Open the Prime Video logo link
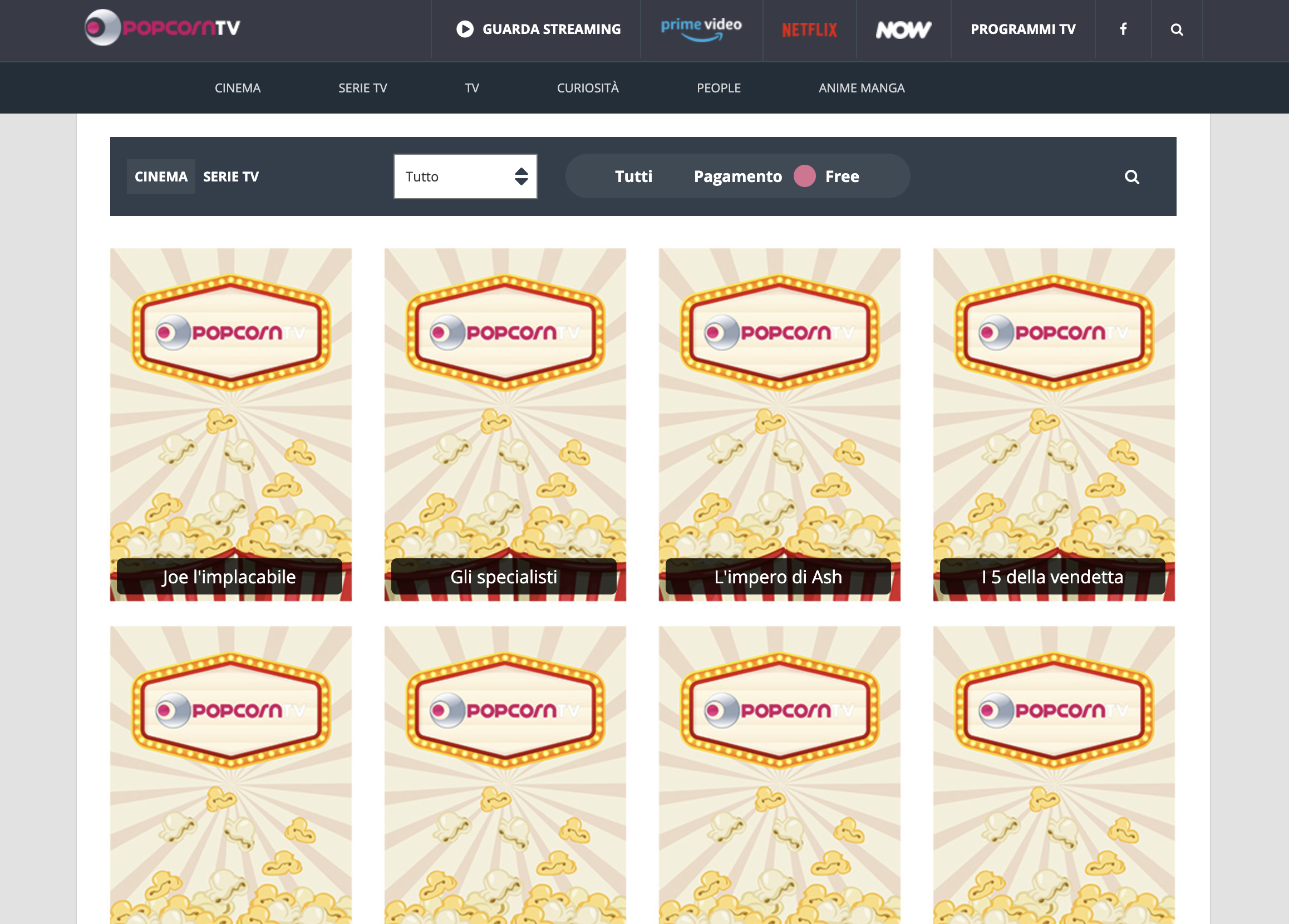 701,29
